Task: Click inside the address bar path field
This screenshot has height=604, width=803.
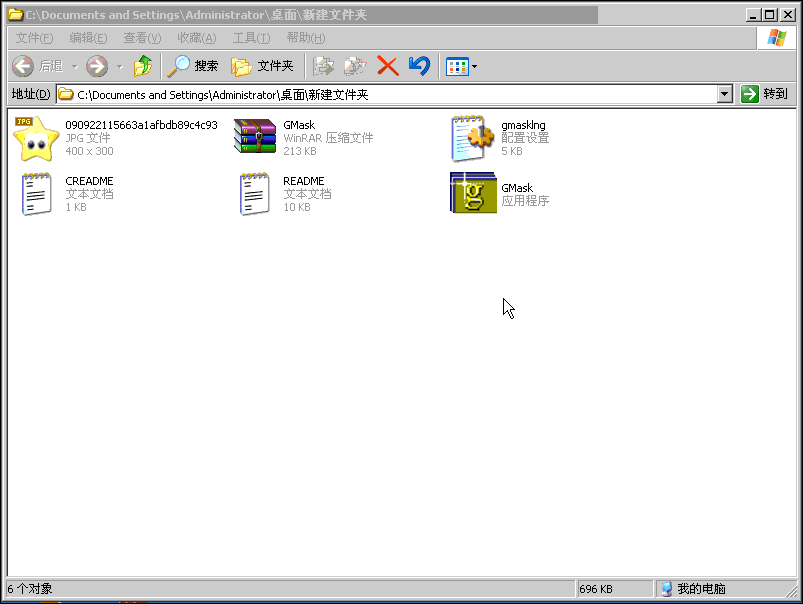Action: point(400,94)
